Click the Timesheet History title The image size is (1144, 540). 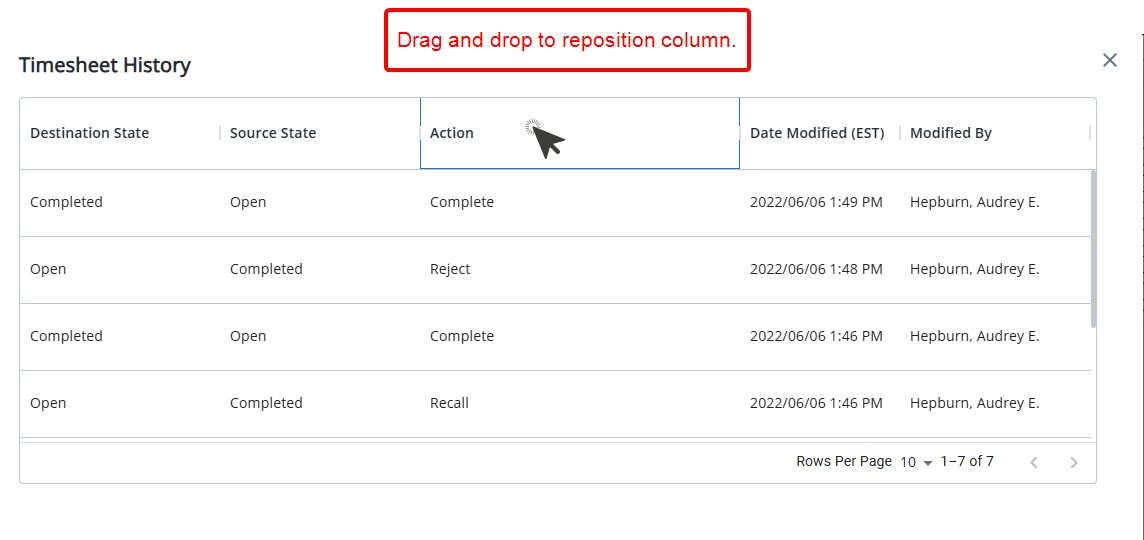(x=104, y=65)
